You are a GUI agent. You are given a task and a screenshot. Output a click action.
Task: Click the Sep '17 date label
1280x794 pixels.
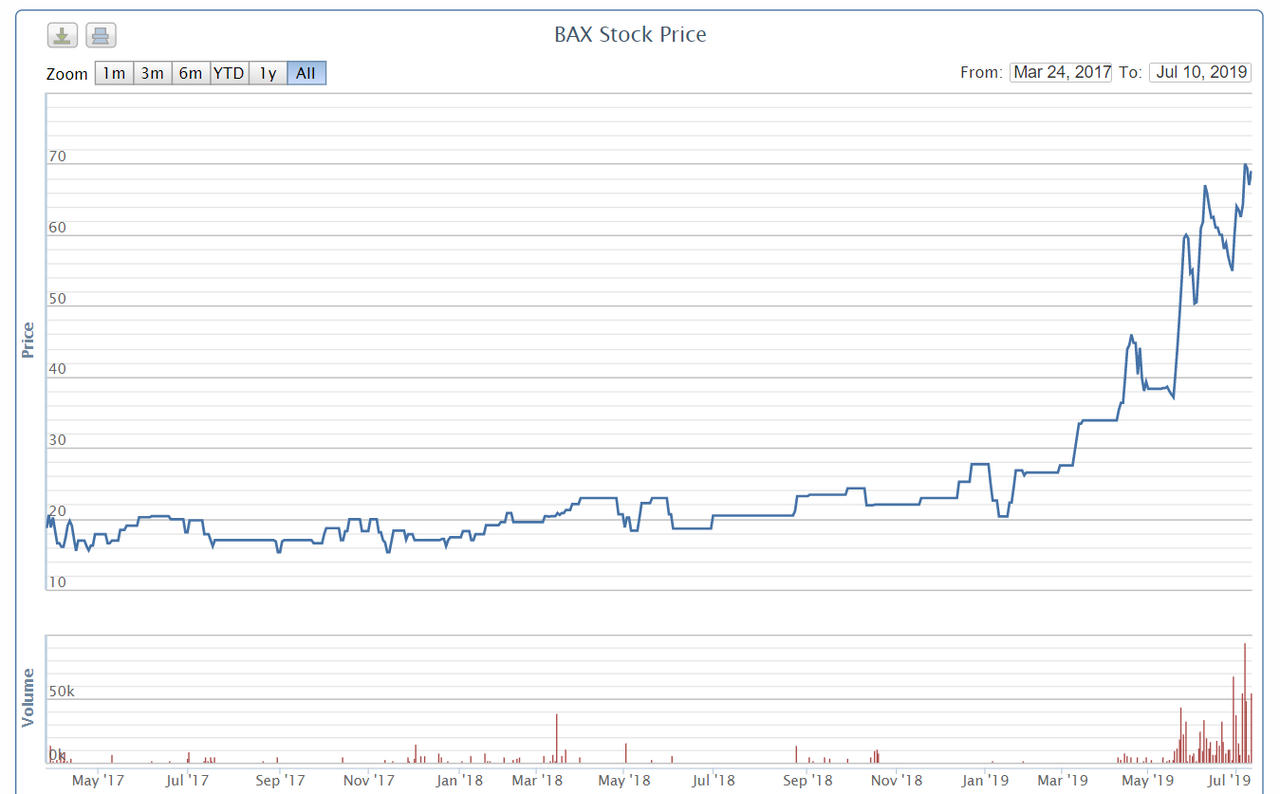pos(281,779)
